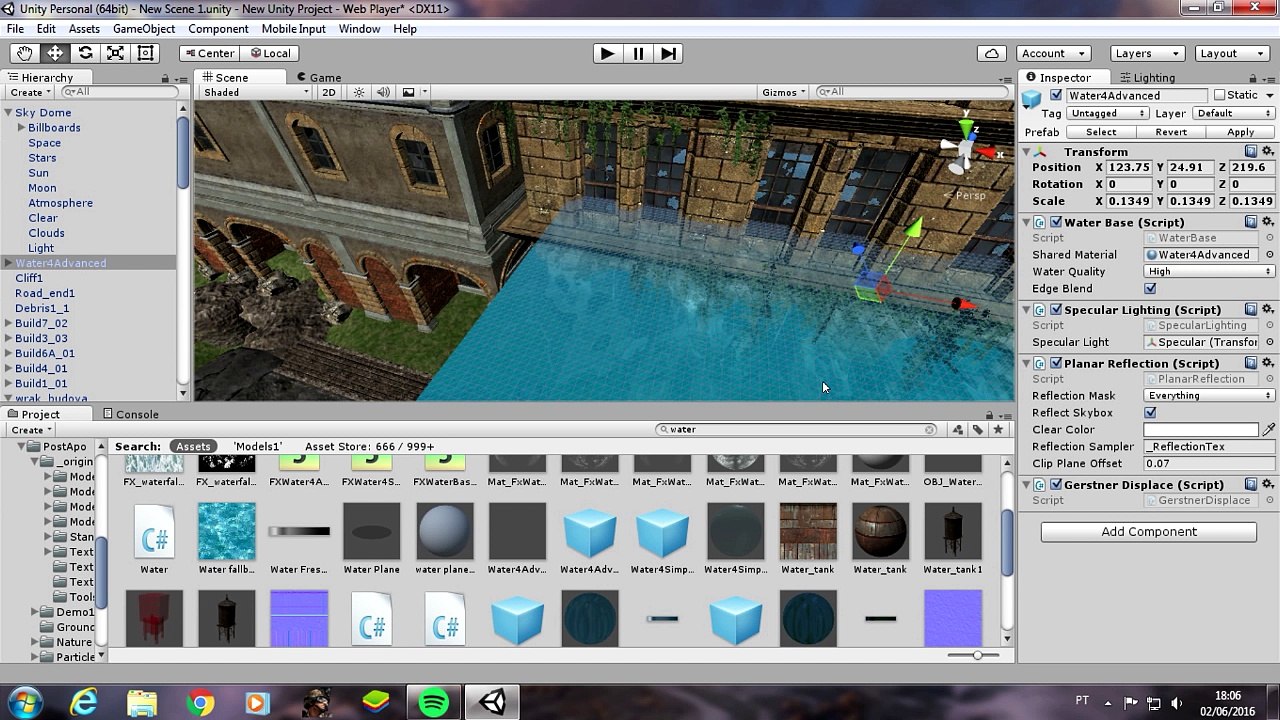This screenshot has width=1280, height=720.
Task: Open the Tag dropdown showing Untagged
Action: pos(1108,114)
